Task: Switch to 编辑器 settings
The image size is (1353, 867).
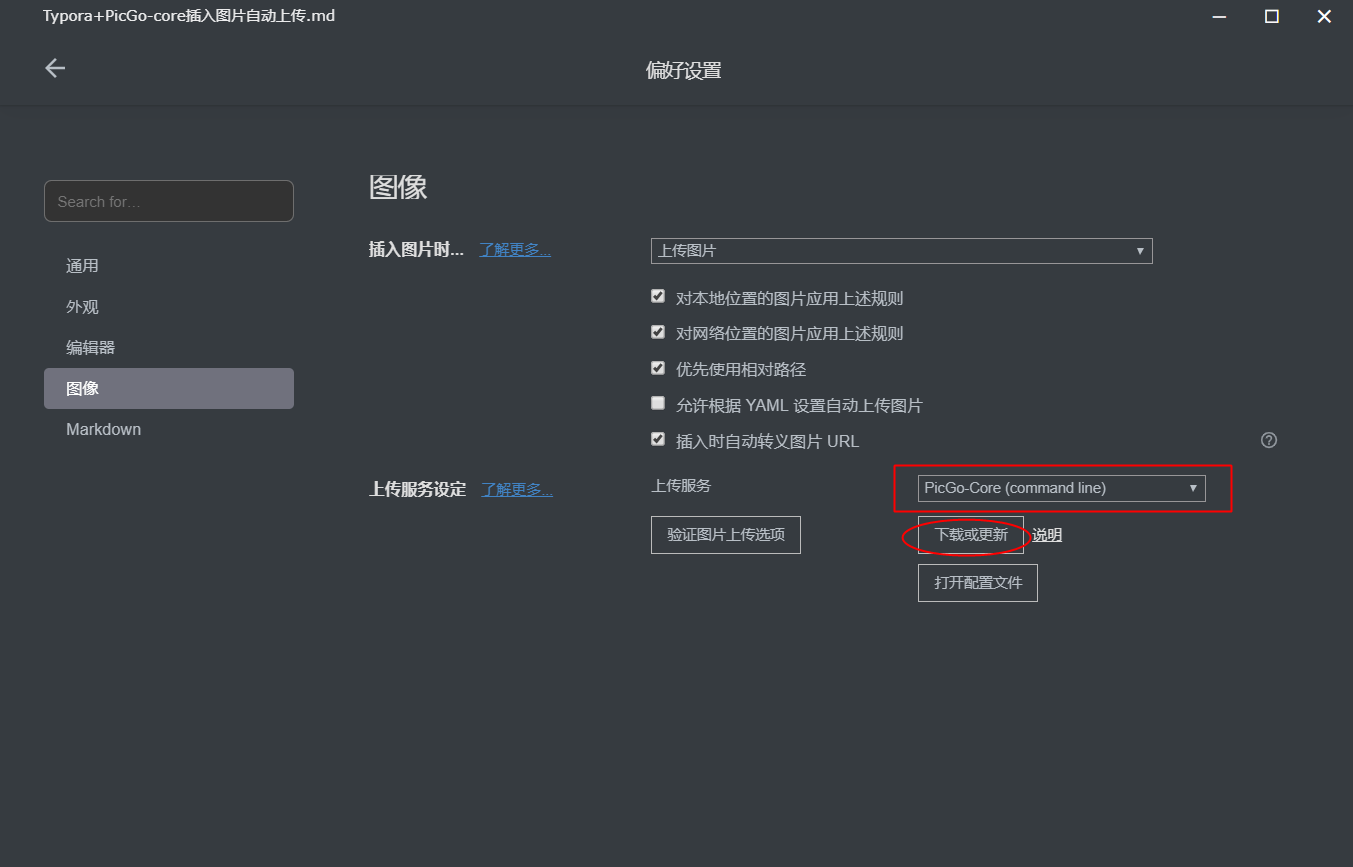Action: point(169,348)
